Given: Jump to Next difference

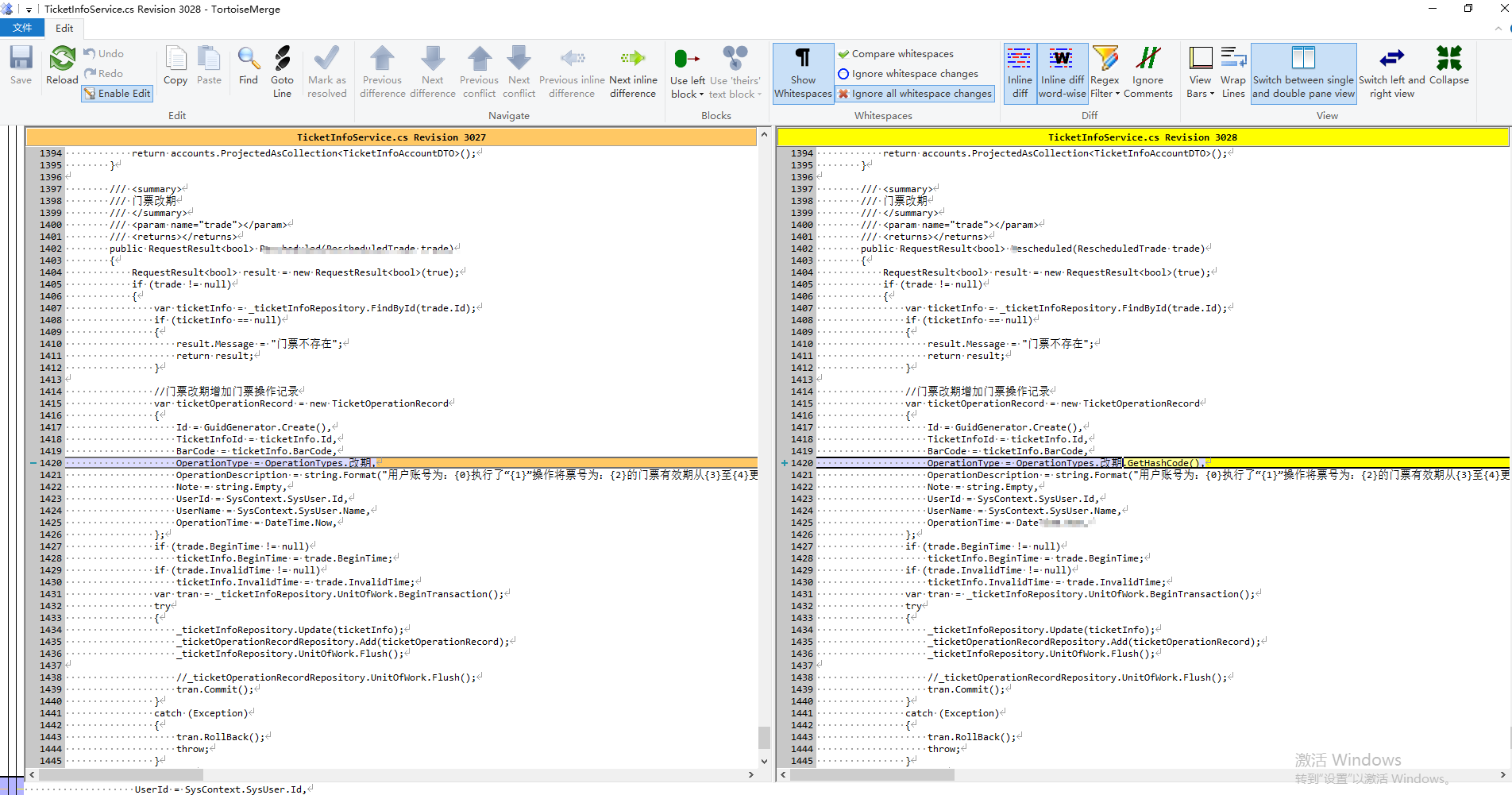Looking at the screenshot, I should (433, 71).
